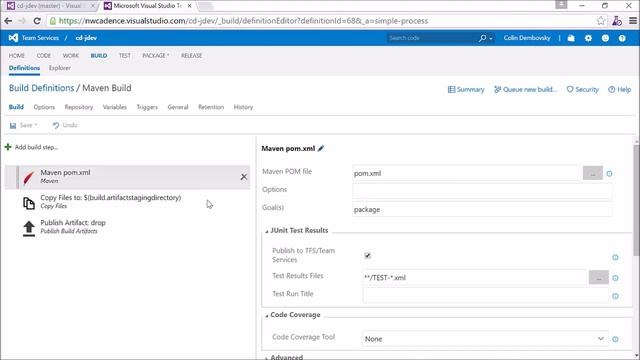Viewport: 640px width, 360px height.
Task: Open the search scope dropdown arrow
Action: (x=491, y=38)
